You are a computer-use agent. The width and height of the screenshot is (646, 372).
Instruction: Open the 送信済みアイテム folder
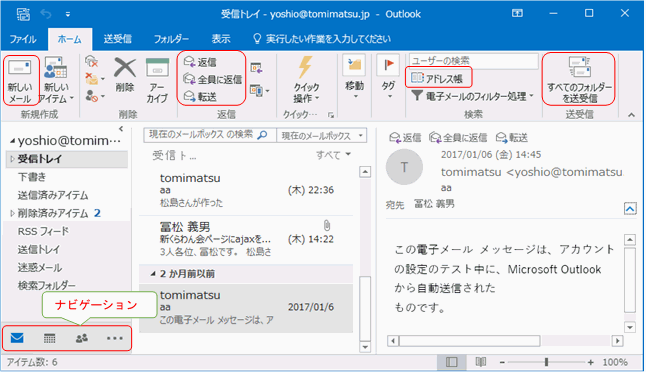pyautogui.click(x=53, y=195)
